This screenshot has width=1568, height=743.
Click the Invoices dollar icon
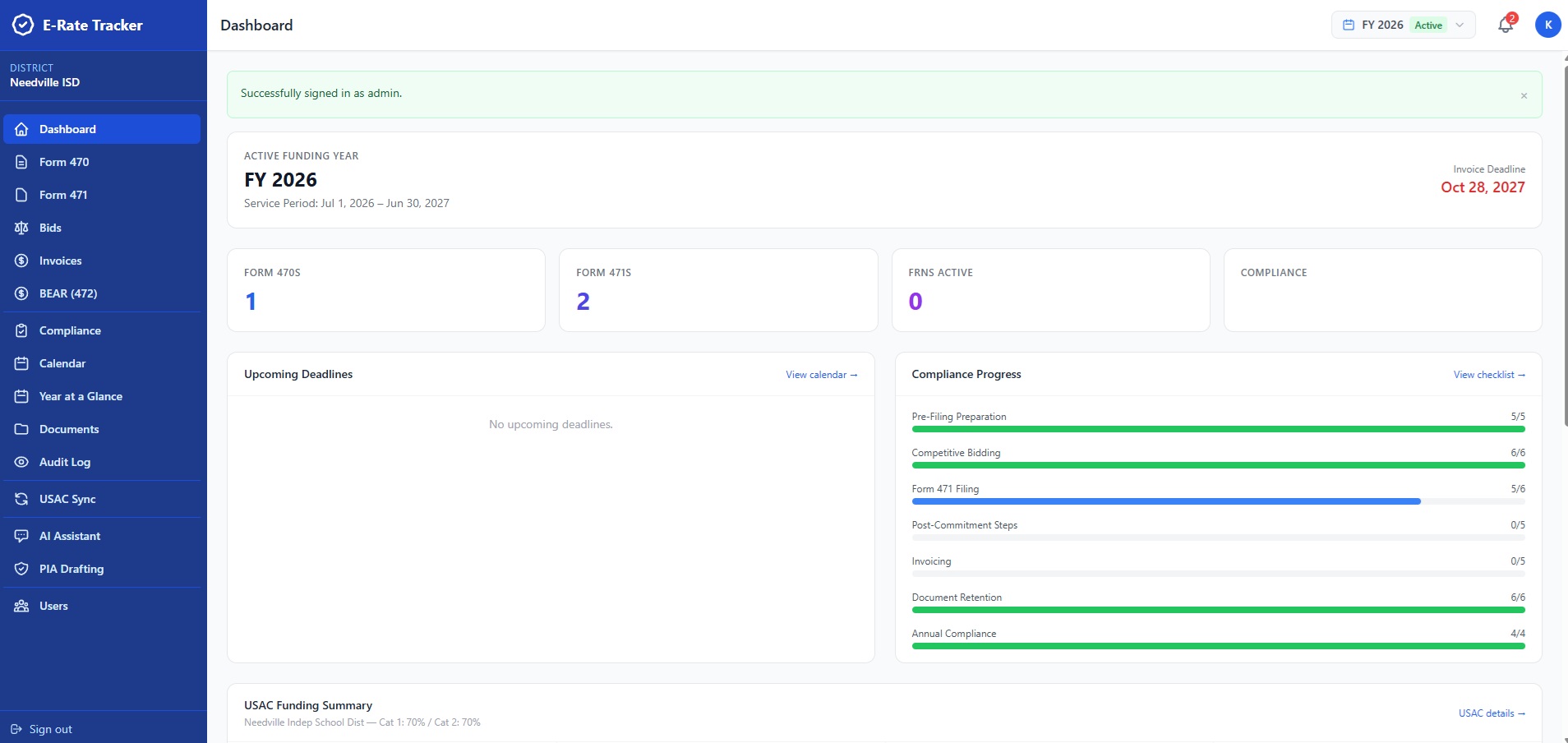[x=21, y=261]
